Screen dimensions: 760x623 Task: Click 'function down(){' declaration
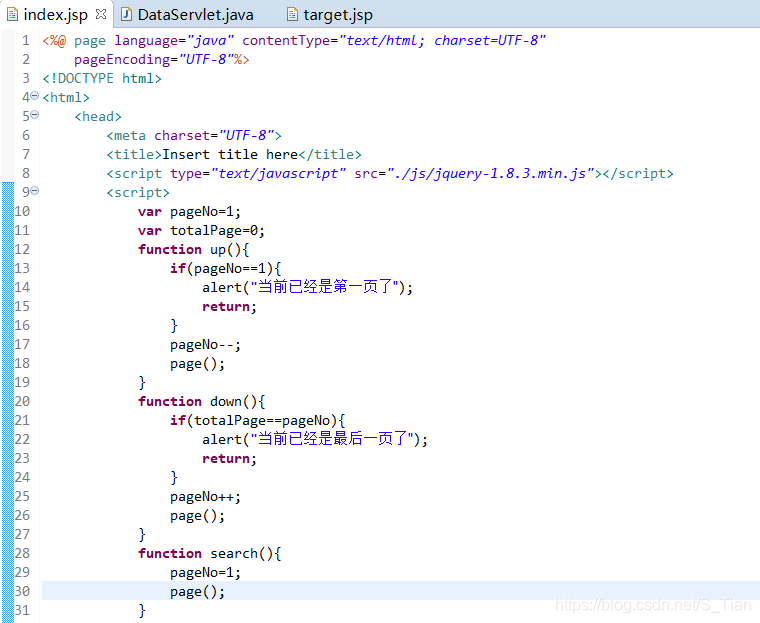coord(202,401)
